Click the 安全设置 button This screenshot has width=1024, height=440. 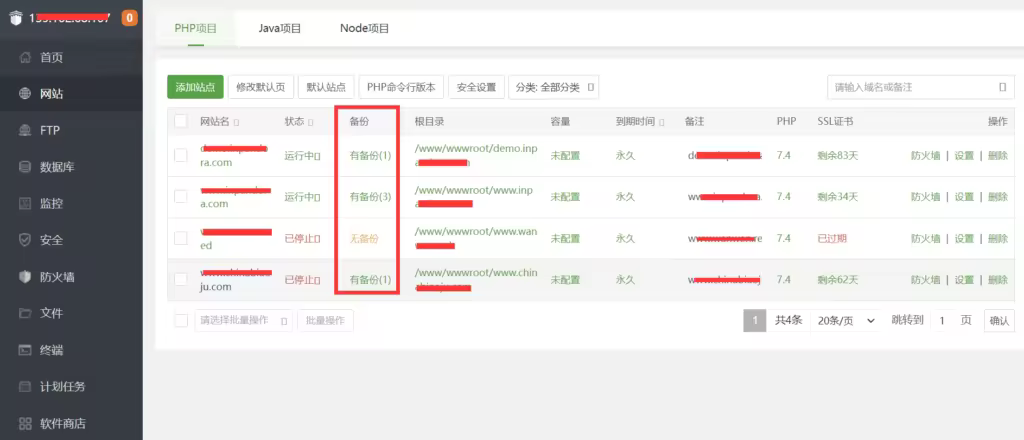click(476, 87)
